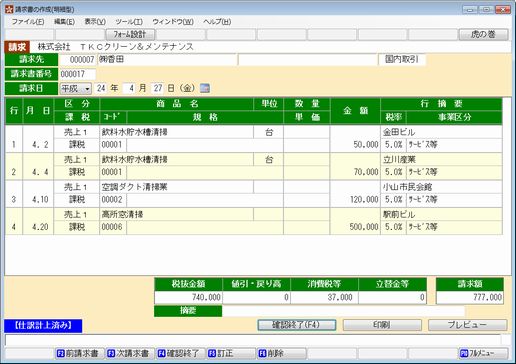Click the 税抜金額 total 740,000

point(188,297)
